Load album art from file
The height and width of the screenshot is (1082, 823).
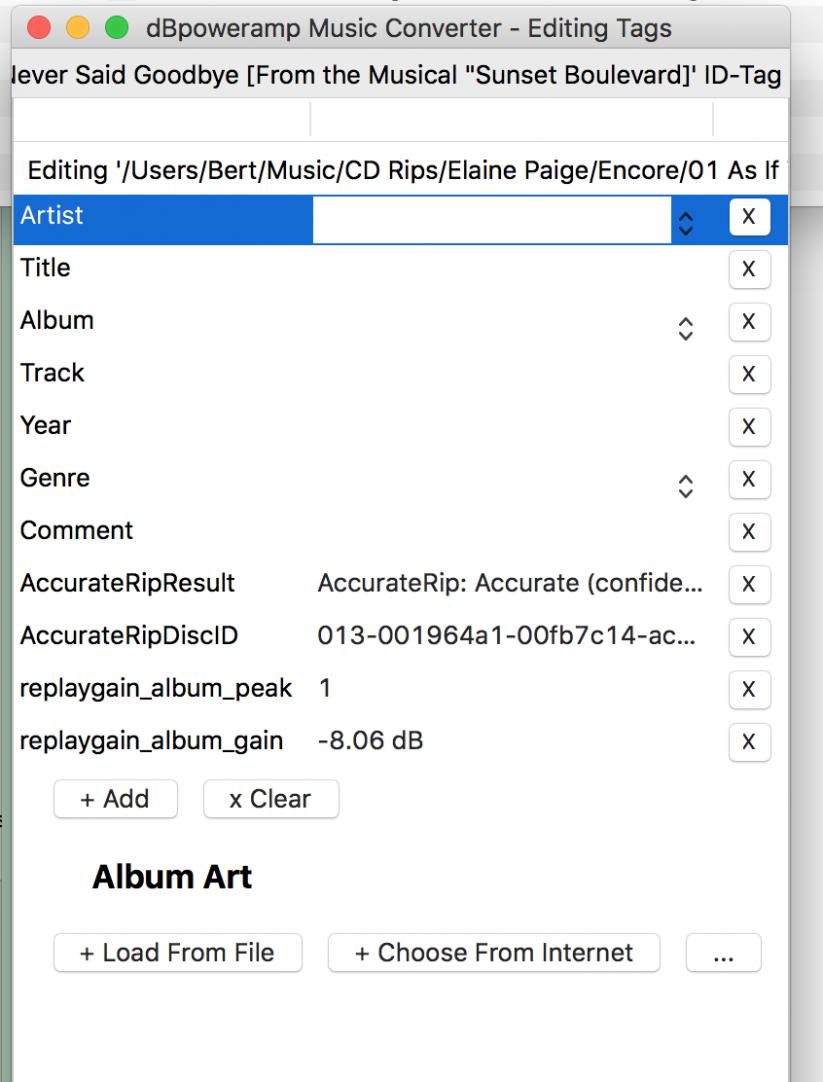coord(177,953)
